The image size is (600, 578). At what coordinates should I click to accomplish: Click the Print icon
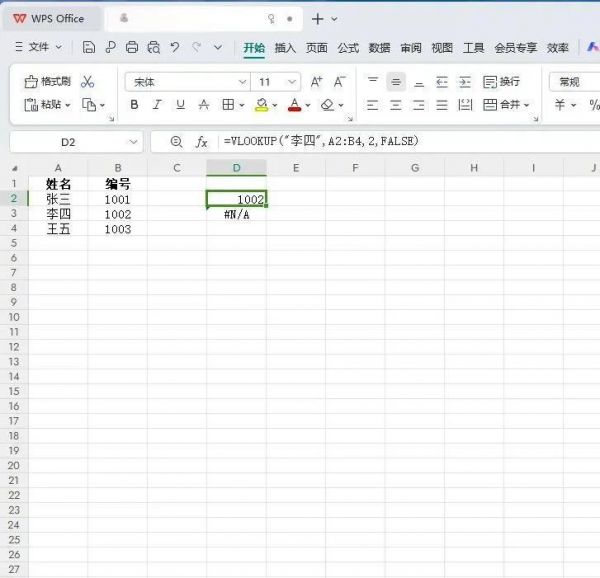click(x=132, y=47)
